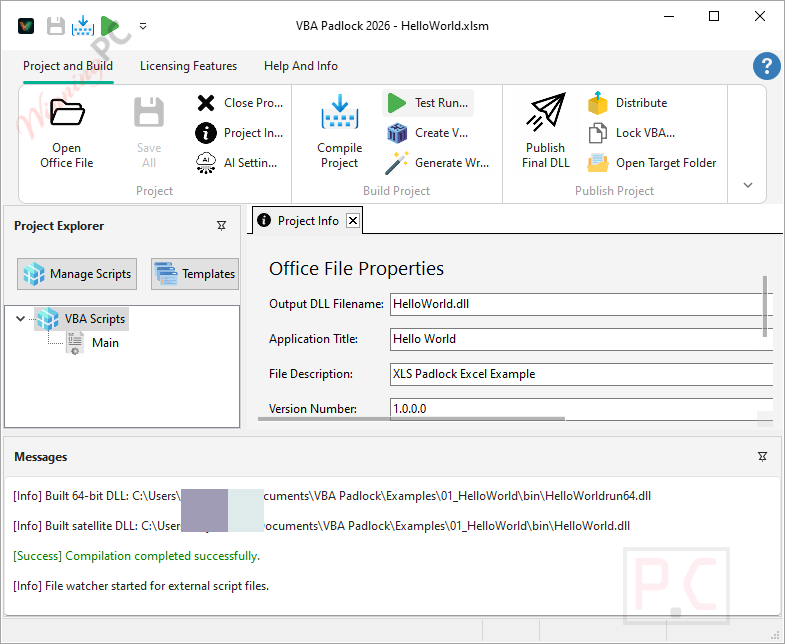Viewport: 785px width, 644px height.
Task: Click the VBA Padlock app logo icon
Action: tap(26, 26)
